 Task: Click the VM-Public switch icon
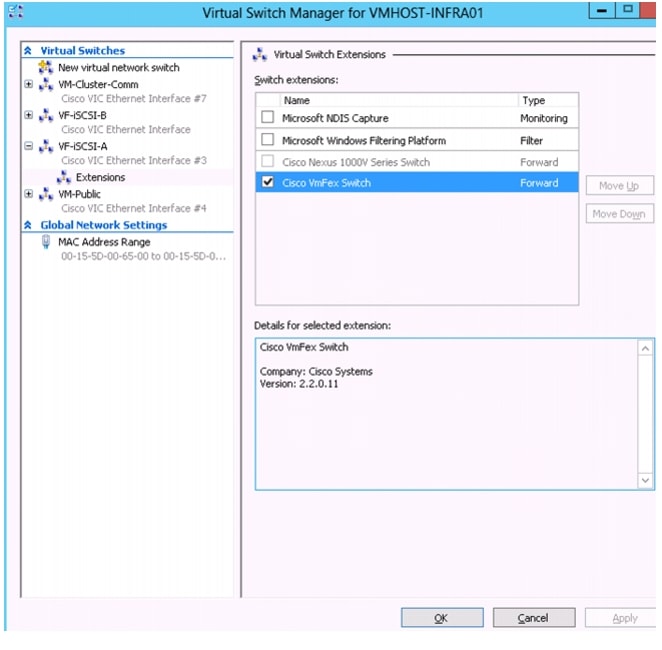pos(46,194)
